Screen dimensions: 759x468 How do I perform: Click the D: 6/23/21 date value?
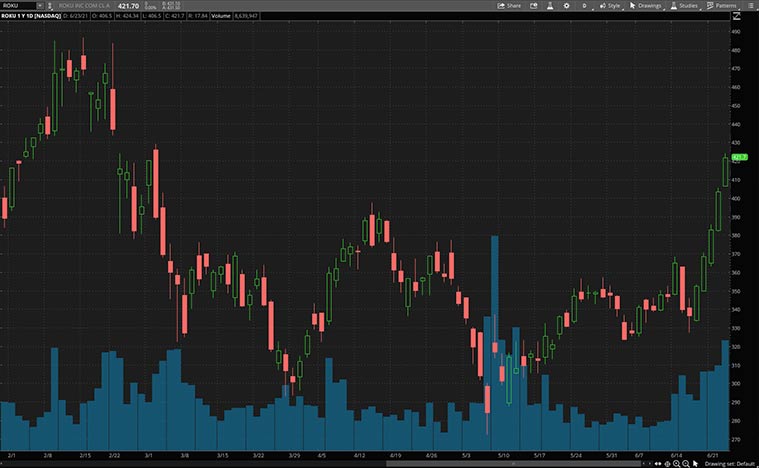click(x=76, y=16)
